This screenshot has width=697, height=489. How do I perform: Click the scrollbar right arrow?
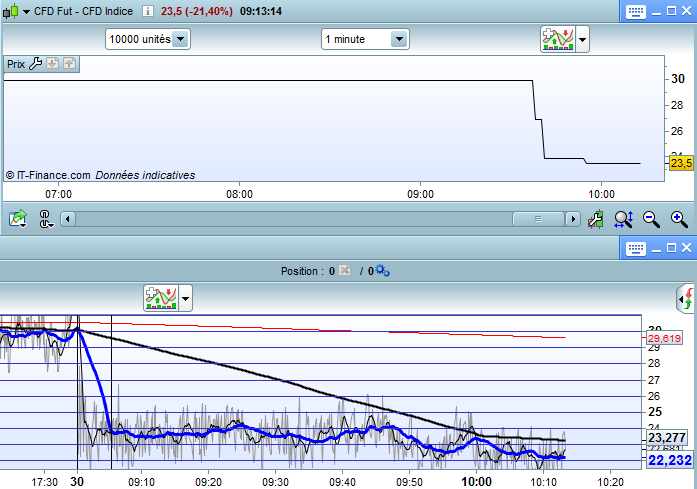click(573, 219)
